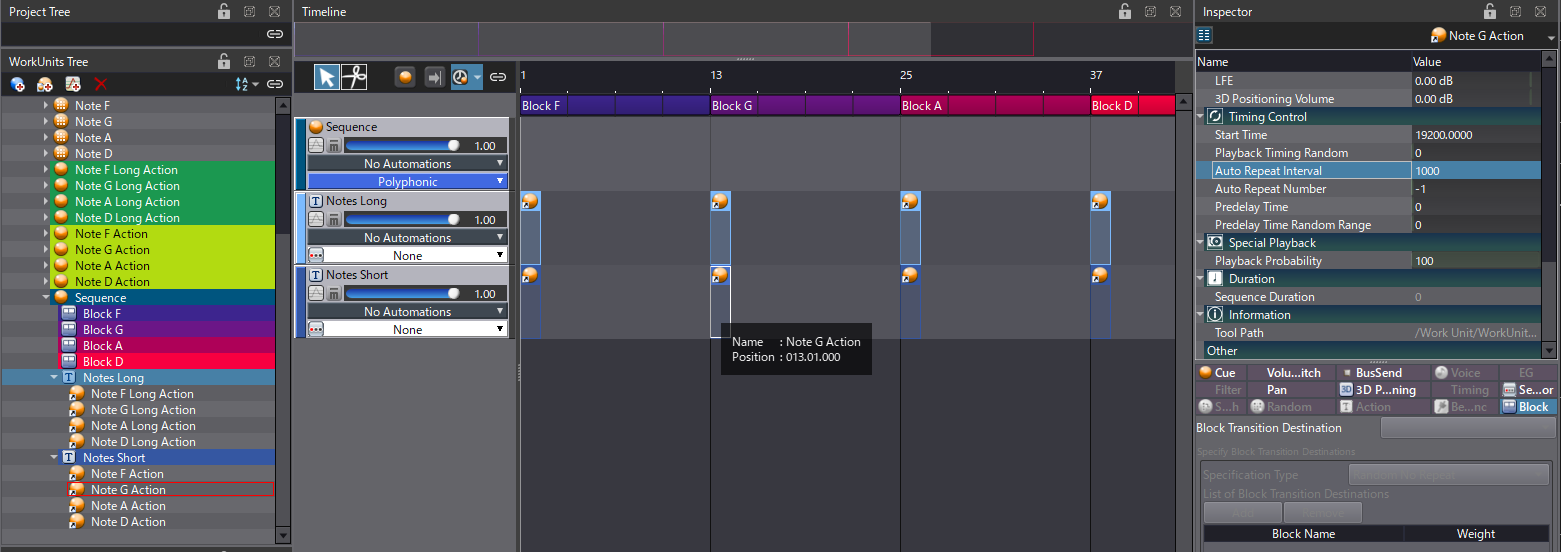Screen dimensions: 1561x552
Task: Collapse the Notes Short track in the tree
Action: tap(53, 458)
